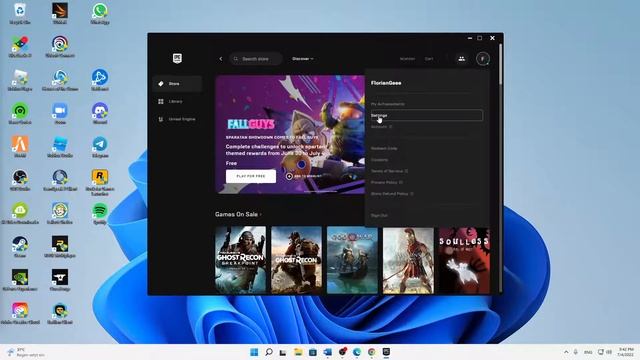Open the GeForce Experience desktop icon

pos(20,280)
